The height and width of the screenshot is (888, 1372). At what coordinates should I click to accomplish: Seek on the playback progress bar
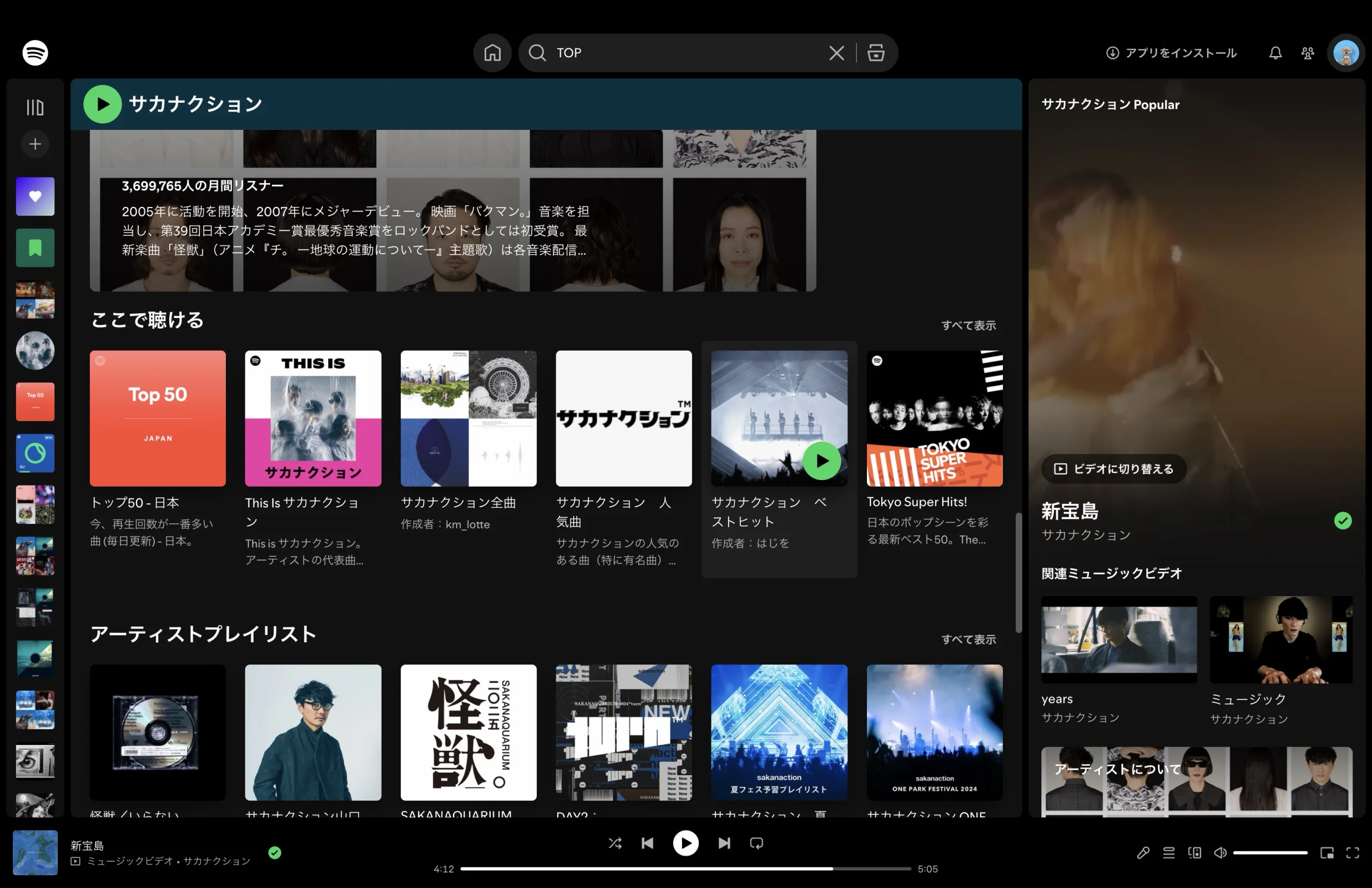(x=685, y=869)
